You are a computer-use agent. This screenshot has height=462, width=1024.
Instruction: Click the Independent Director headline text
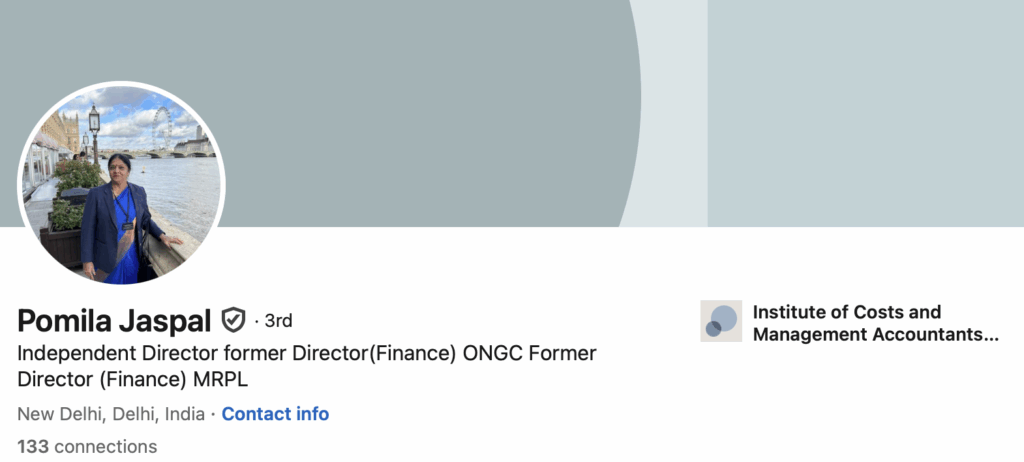pos(306,366)
